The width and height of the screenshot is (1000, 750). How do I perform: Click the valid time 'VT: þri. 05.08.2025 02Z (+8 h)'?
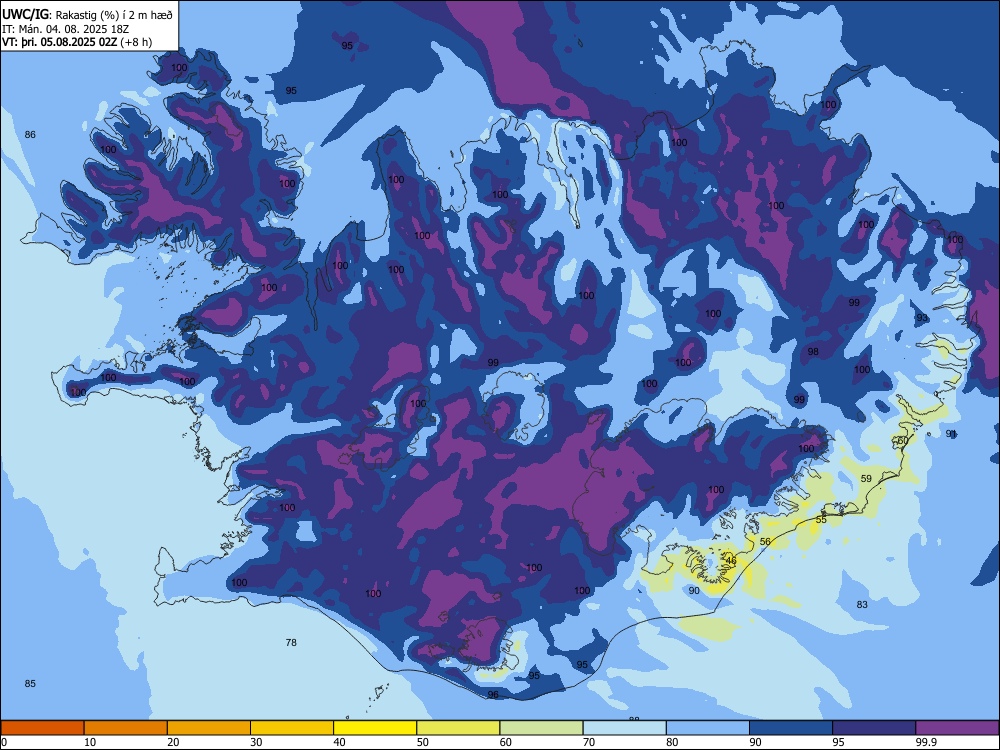[77, 42]
